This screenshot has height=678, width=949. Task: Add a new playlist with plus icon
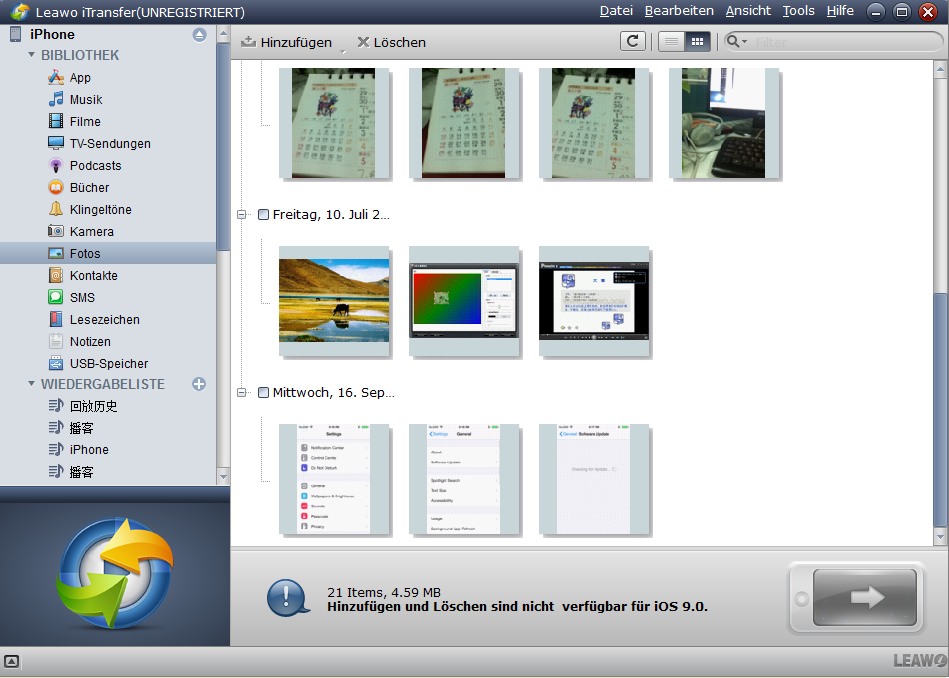tap(199, 384)
